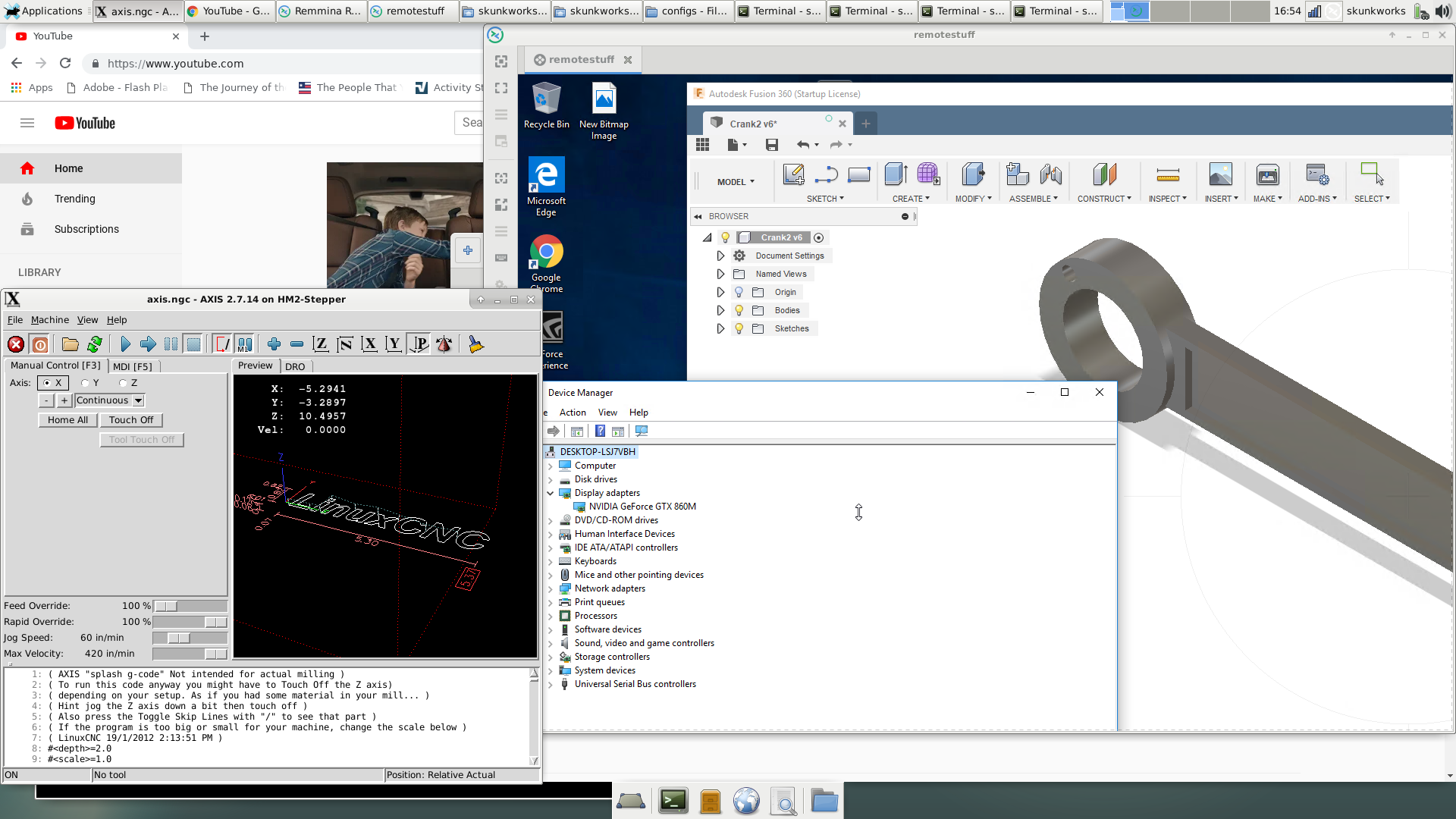Screen dimensions: 1456x819
Task: Collapse Display adapters in Device Manager
Action: tap(551, 493)
